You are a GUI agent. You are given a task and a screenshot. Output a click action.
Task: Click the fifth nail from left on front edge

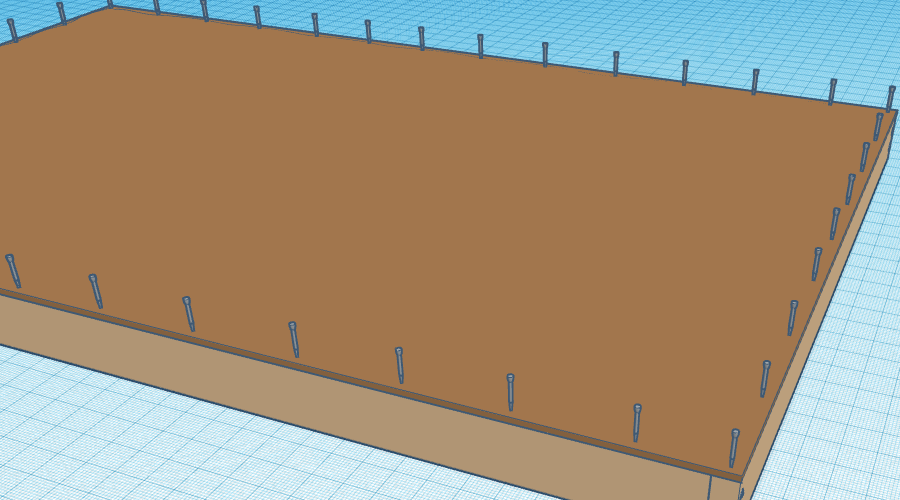coord(400,365)
